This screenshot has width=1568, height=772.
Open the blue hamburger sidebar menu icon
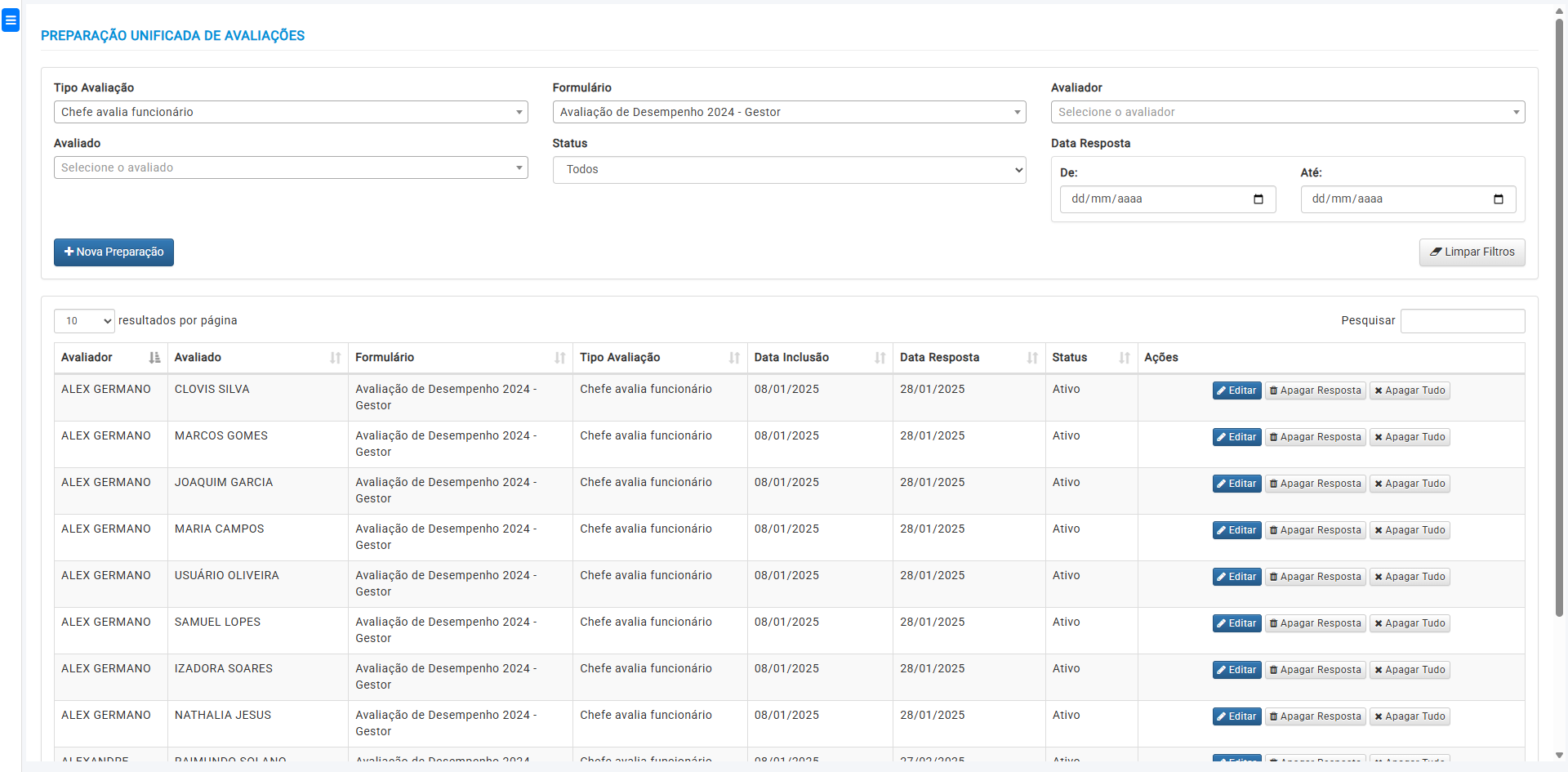[11, 20]
